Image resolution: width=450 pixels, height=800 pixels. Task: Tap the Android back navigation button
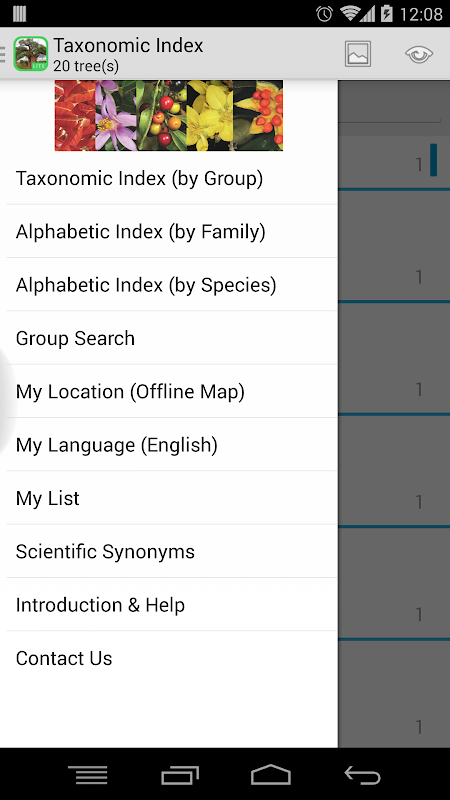pyautogui.click(x=363, y=775)
